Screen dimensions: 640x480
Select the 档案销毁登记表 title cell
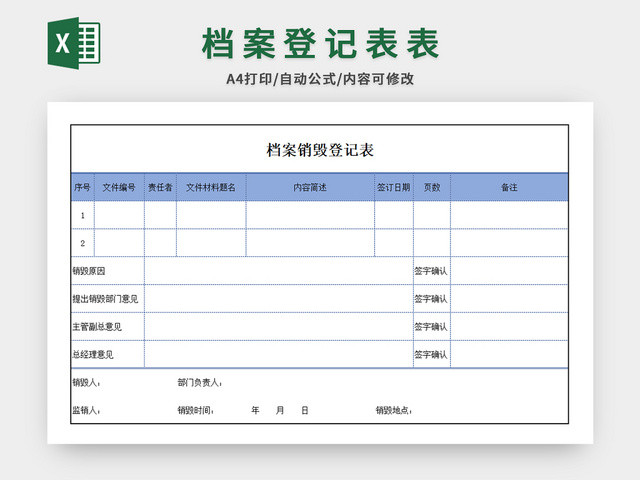coord(320,149)
